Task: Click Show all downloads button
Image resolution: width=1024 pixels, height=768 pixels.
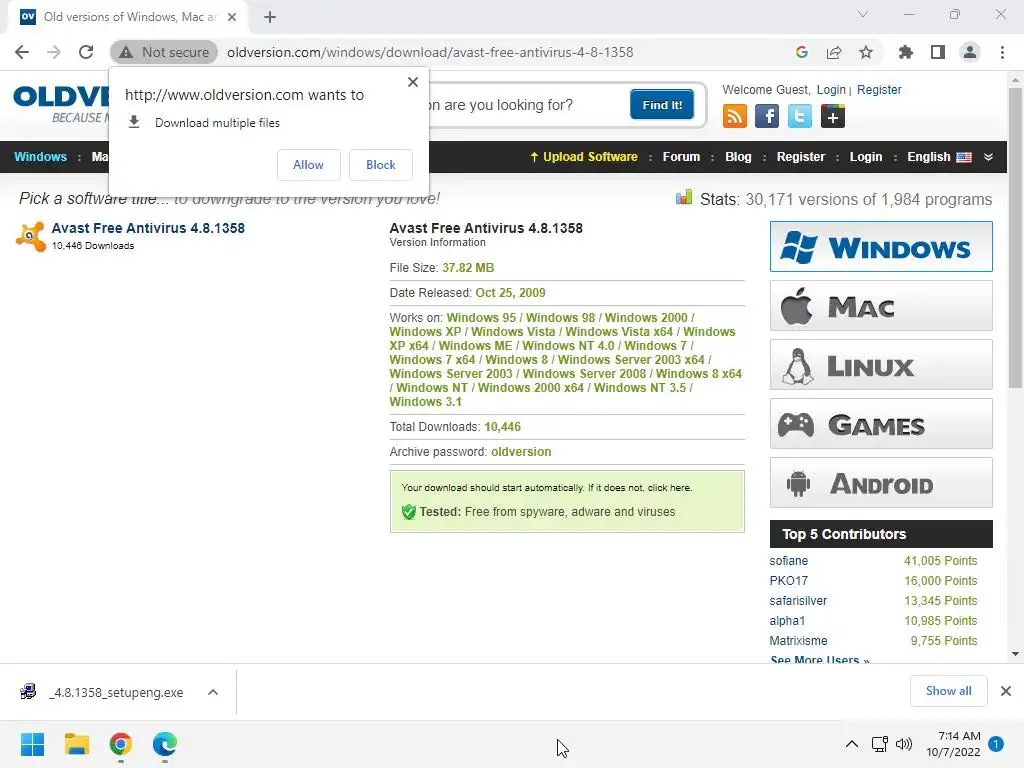Action: click(x=948, y=691)
